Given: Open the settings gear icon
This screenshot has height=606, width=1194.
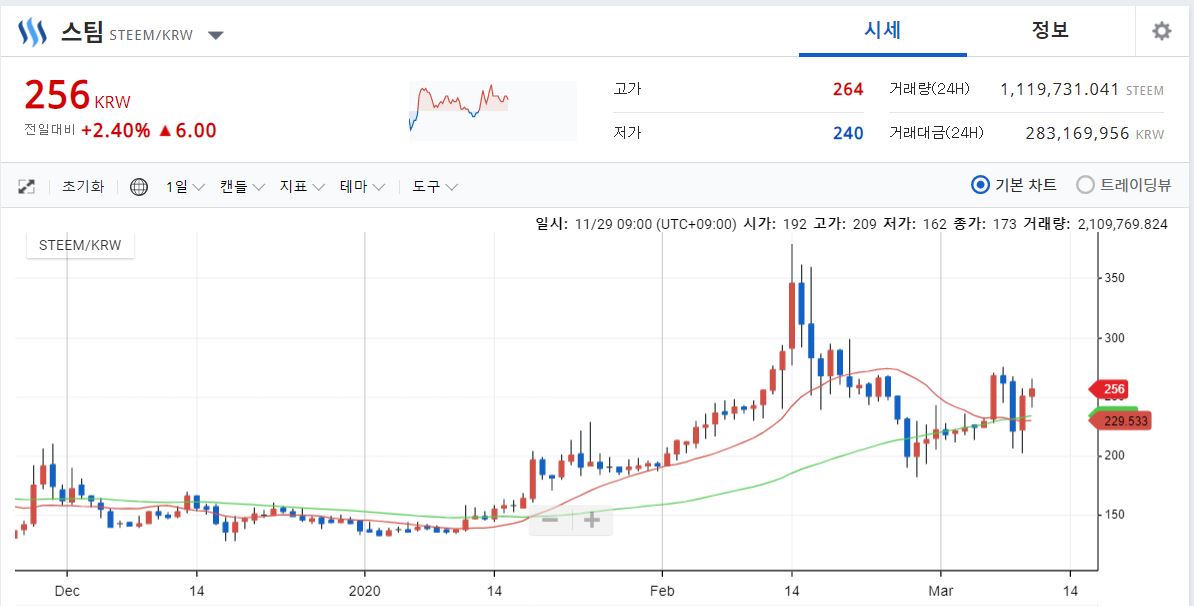Looking at the screenshot, I should (1161, 31).
